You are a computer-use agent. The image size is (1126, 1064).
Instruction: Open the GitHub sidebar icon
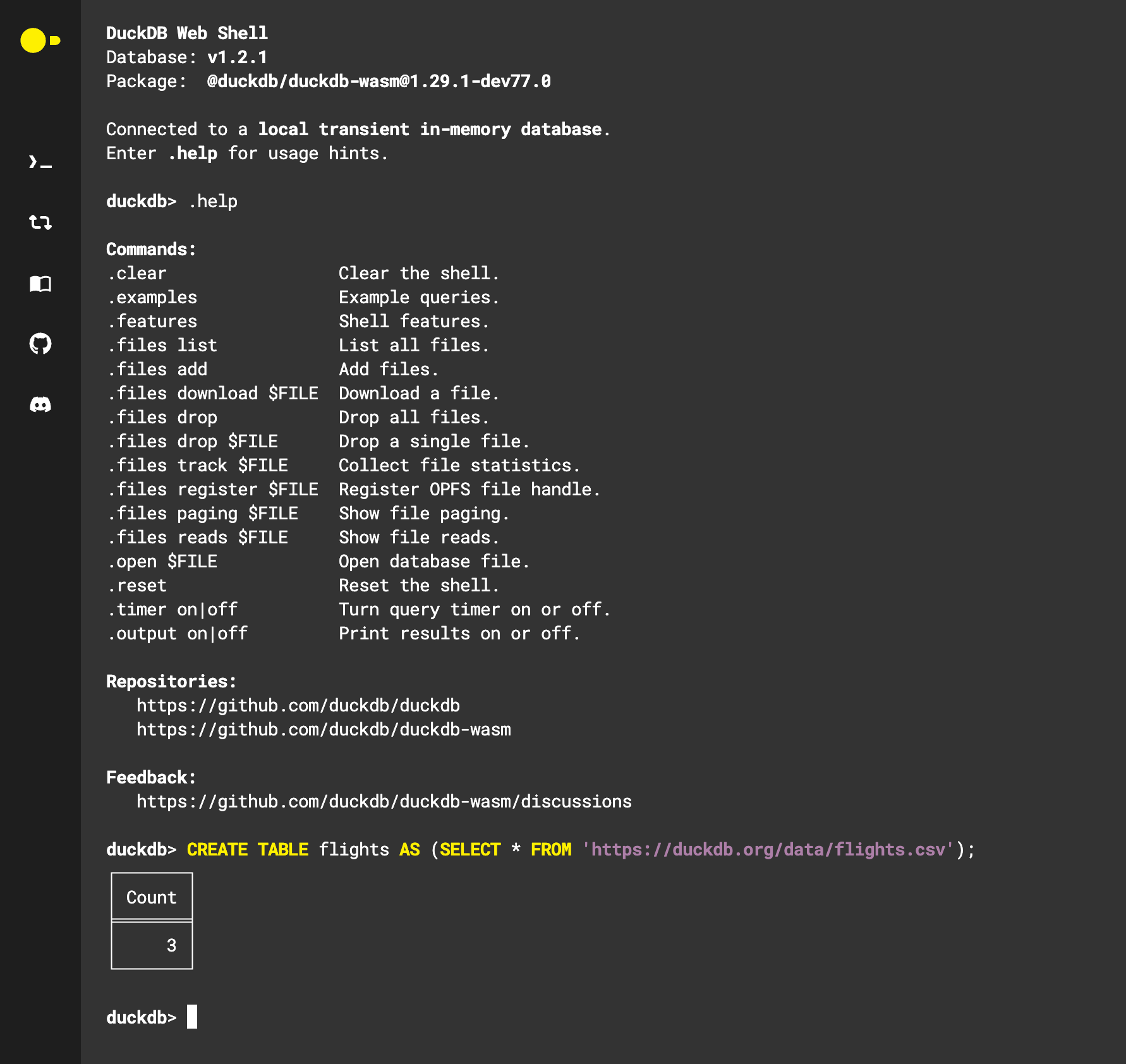pyautogui.click(x=40, y=344)
